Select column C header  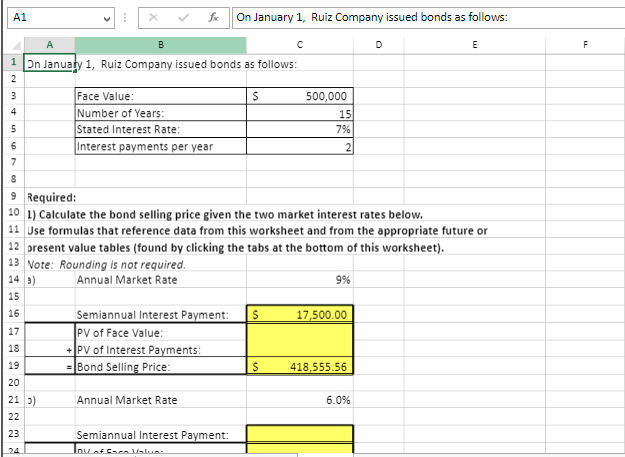point(300,45)
